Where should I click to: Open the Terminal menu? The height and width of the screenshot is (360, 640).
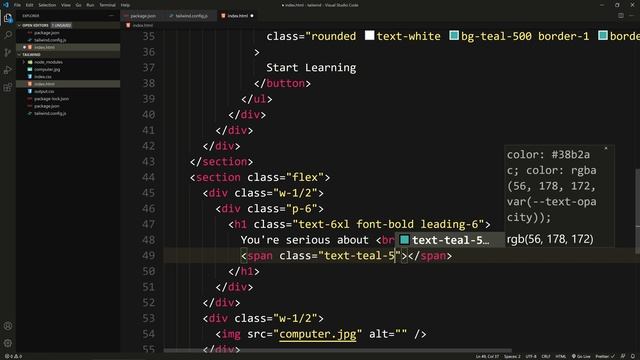[107, 5]
